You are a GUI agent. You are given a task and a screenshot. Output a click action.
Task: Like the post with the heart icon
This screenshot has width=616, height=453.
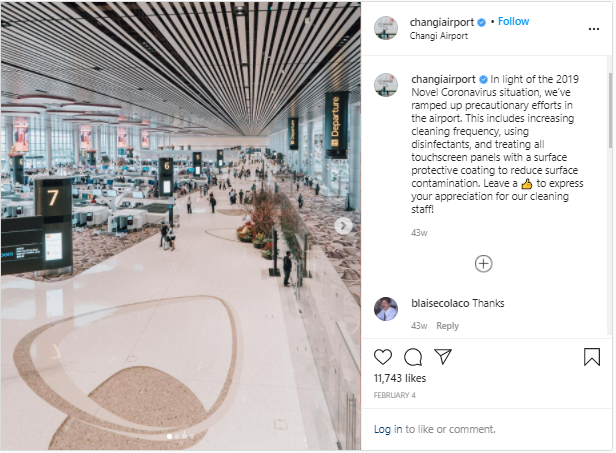click(x=383, y=357)
